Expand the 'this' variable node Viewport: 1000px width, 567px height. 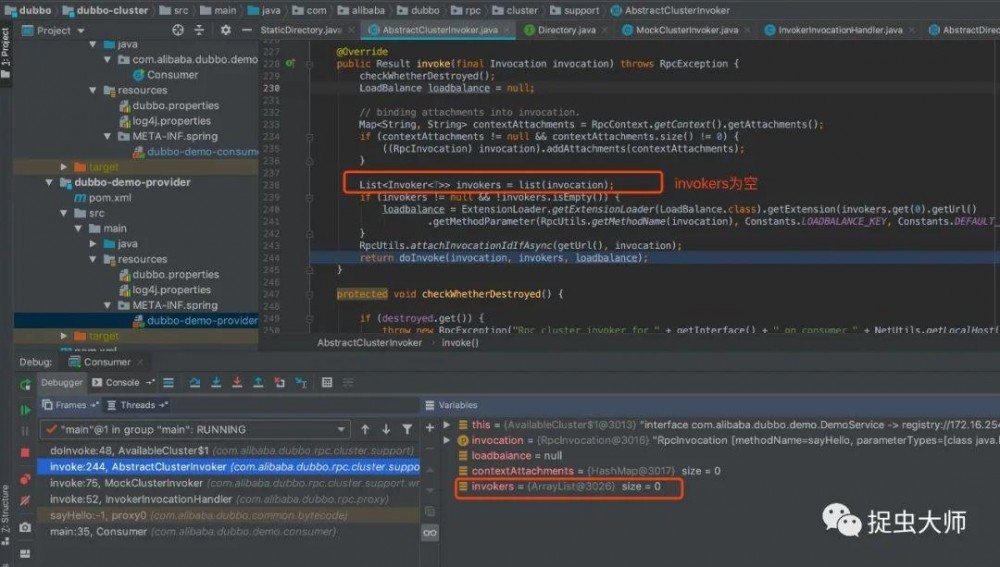click(446, 425)
